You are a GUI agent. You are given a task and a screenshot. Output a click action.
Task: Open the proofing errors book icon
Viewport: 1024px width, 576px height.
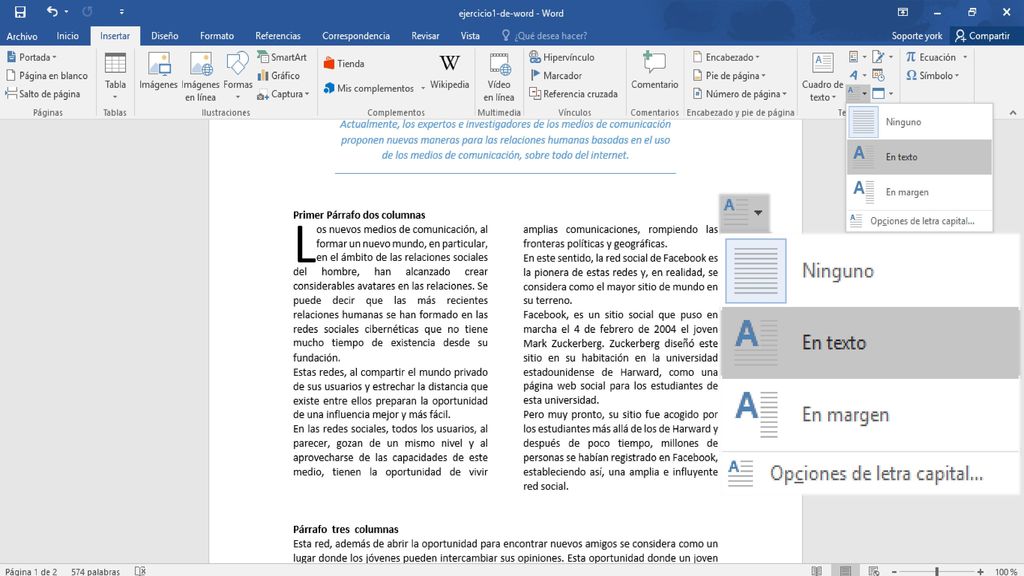[x=140, y=571]
